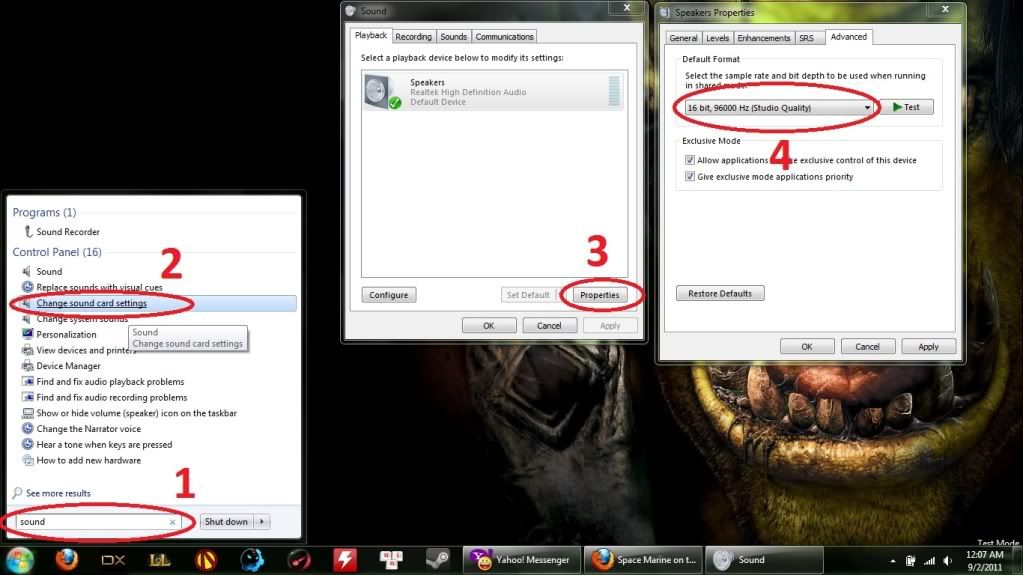The height and width of the screenshot is (575, 1023).
Task: Switch to the Recording tab
Action: tap(413, 37)
